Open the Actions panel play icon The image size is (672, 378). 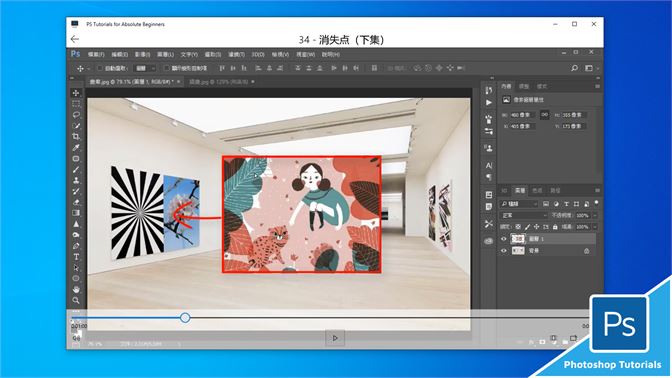pyautogui.click(x=489, y=102)
